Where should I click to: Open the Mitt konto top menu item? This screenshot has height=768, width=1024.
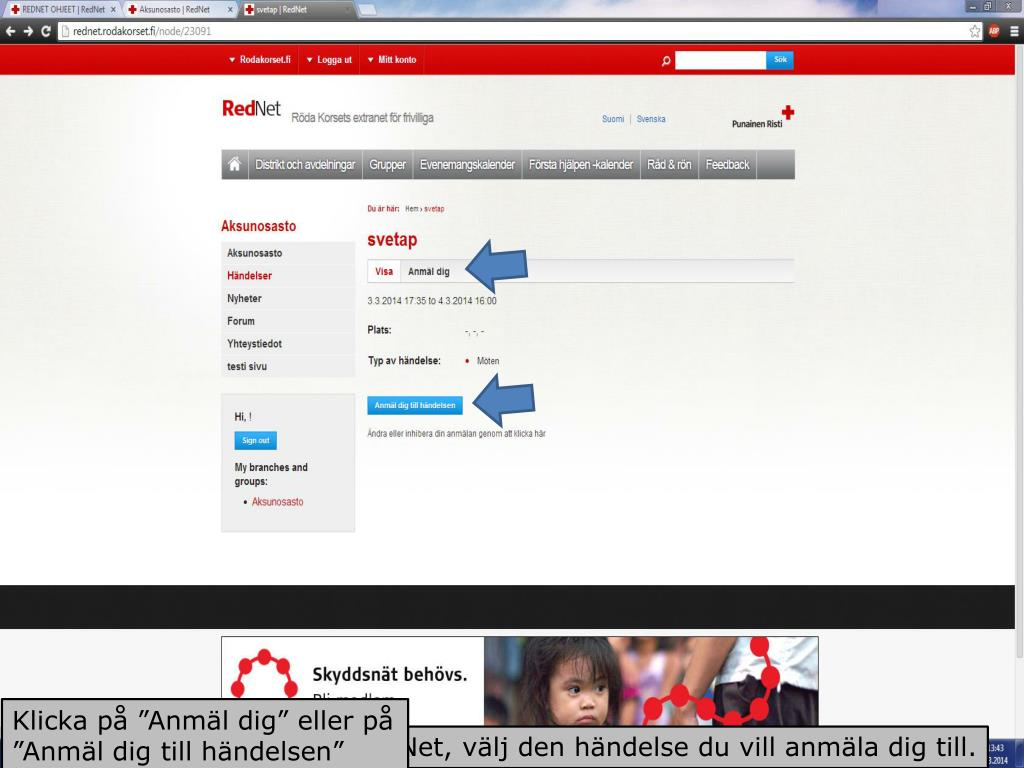(392, 59)
